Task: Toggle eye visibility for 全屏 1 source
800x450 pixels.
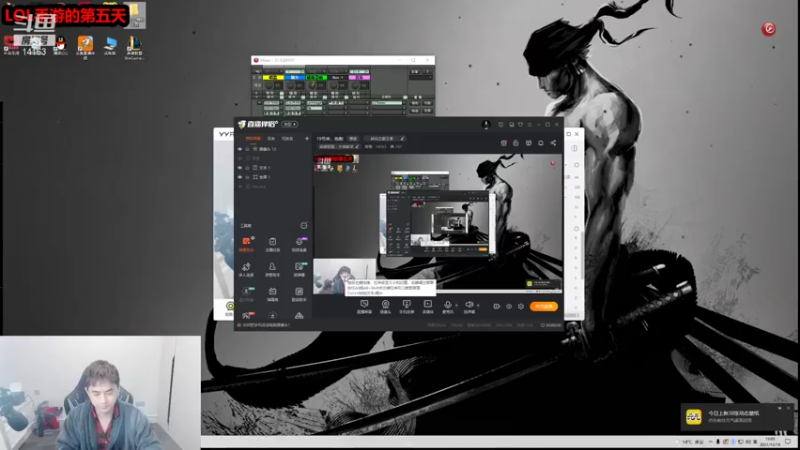Action: pyautogui.click(x=240, y=177)
